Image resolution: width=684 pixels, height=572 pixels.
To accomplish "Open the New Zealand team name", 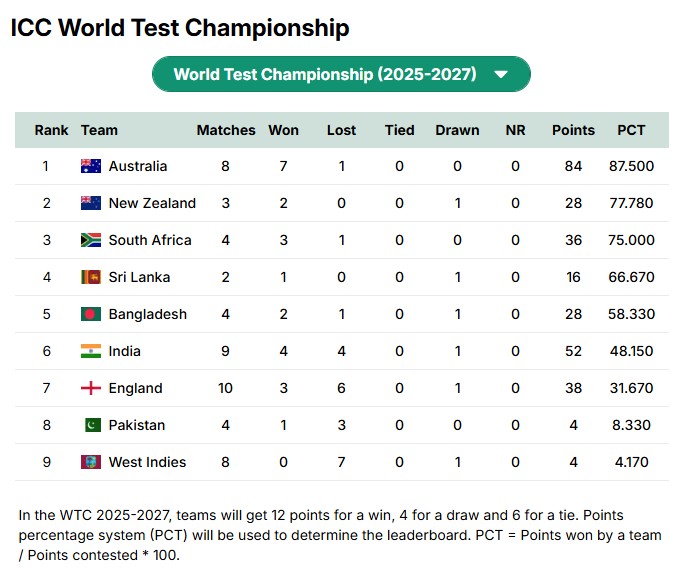I will (152, 203).
